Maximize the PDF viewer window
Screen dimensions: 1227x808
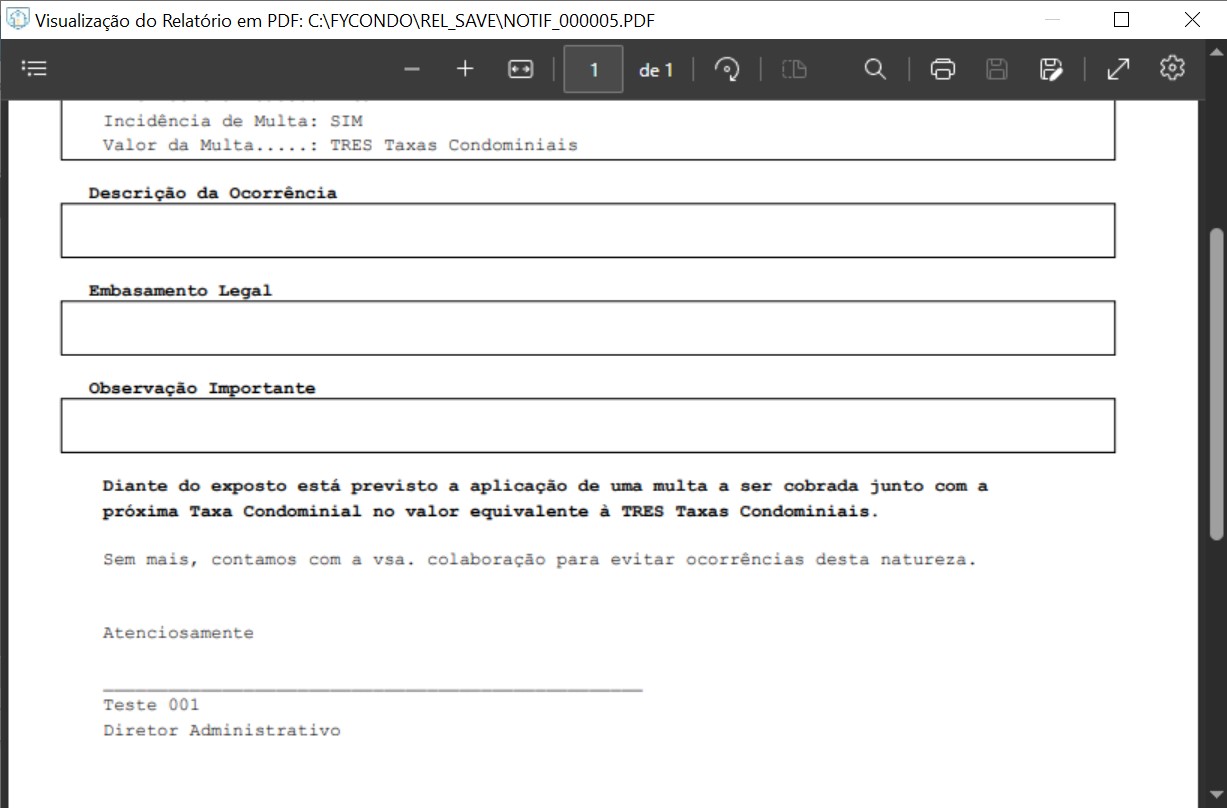click(1121, 19)
